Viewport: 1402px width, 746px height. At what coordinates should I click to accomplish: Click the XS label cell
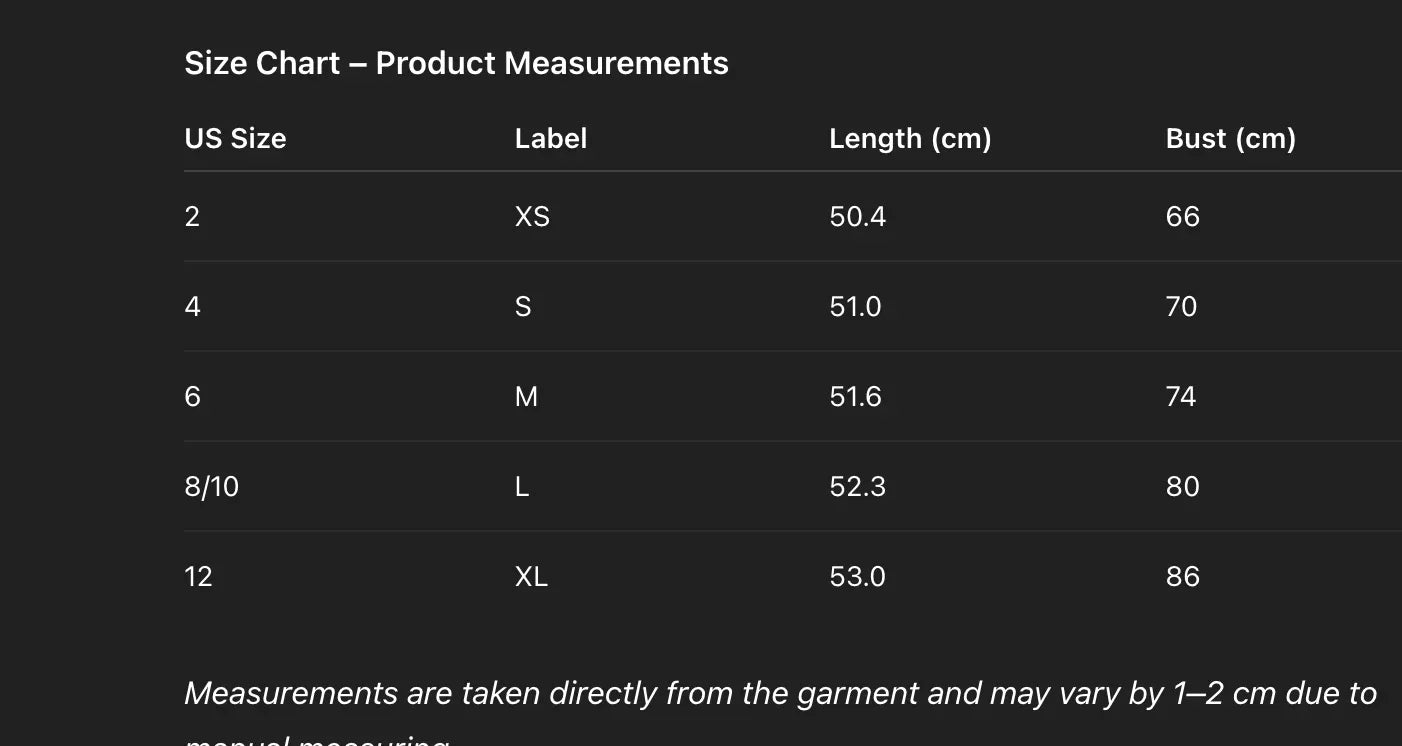point(532,217)
